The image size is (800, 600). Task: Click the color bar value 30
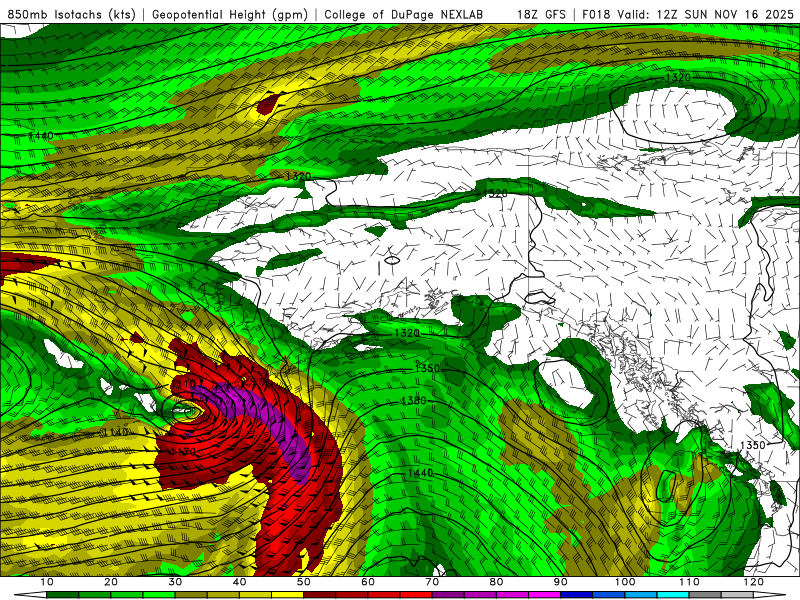click(x=175, y=582)
